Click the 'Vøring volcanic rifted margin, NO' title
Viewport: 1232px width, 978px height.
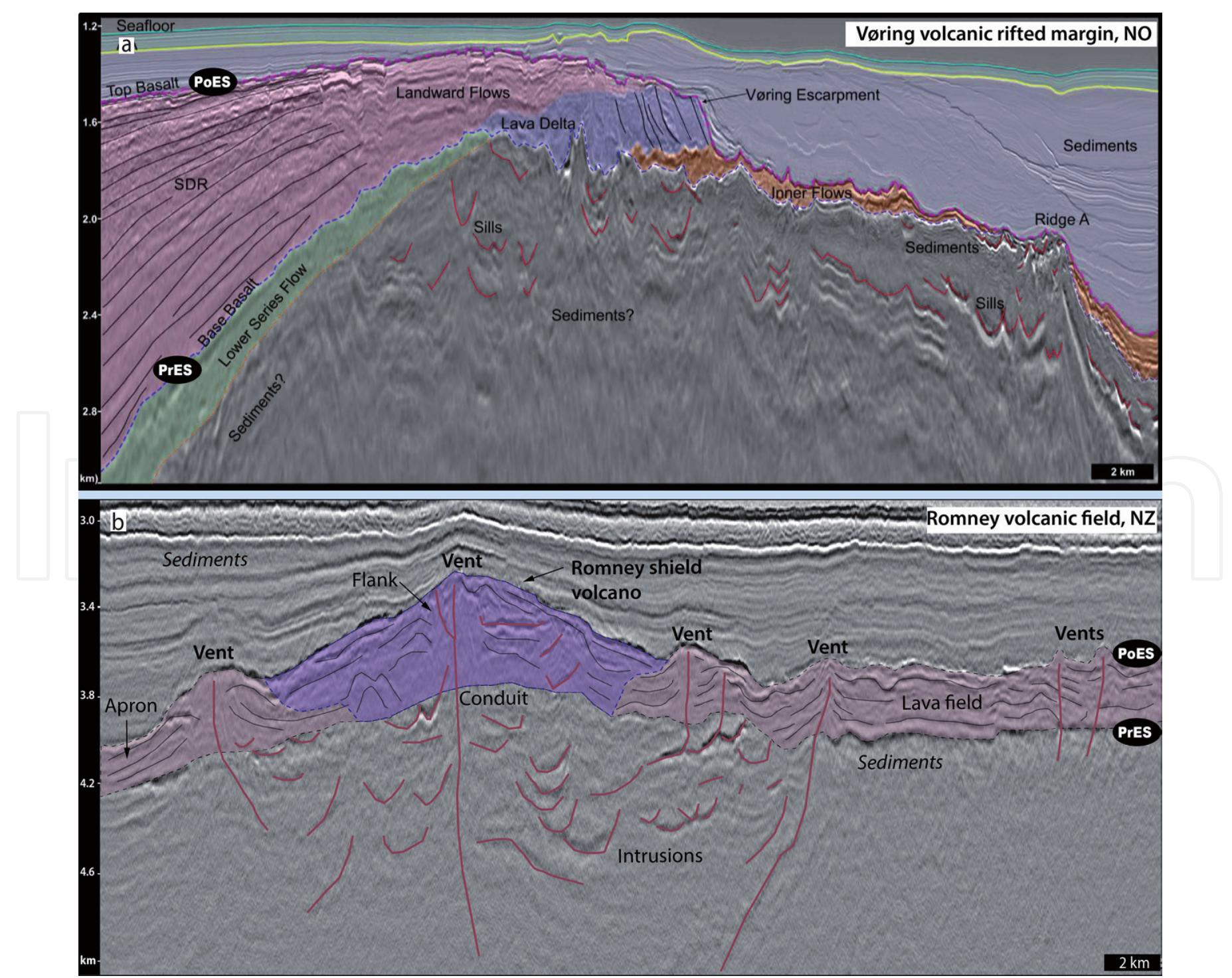[1002, 34]
